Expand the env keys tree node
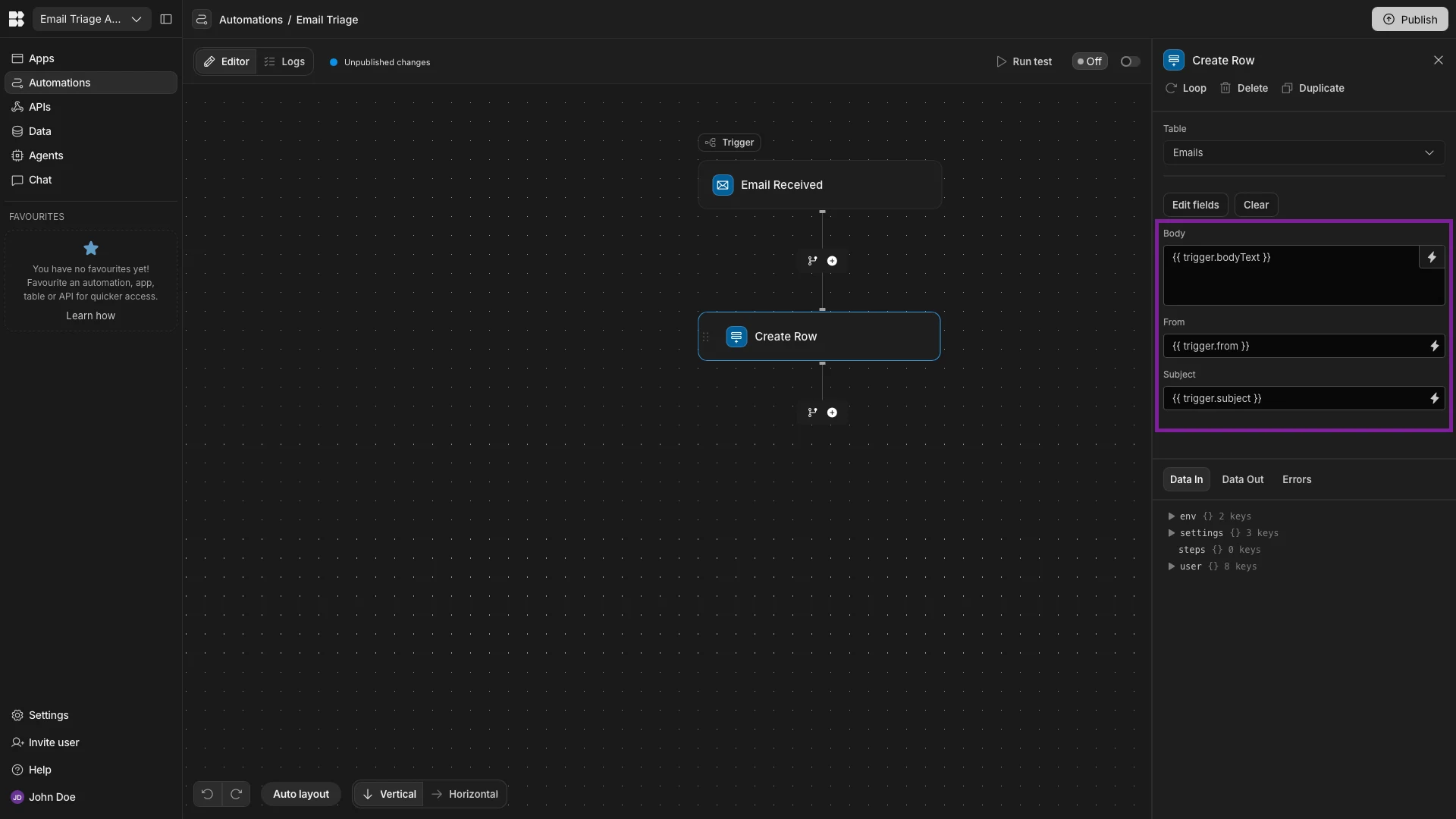Screen dimensions: 1456x819 click(1172, 516)
